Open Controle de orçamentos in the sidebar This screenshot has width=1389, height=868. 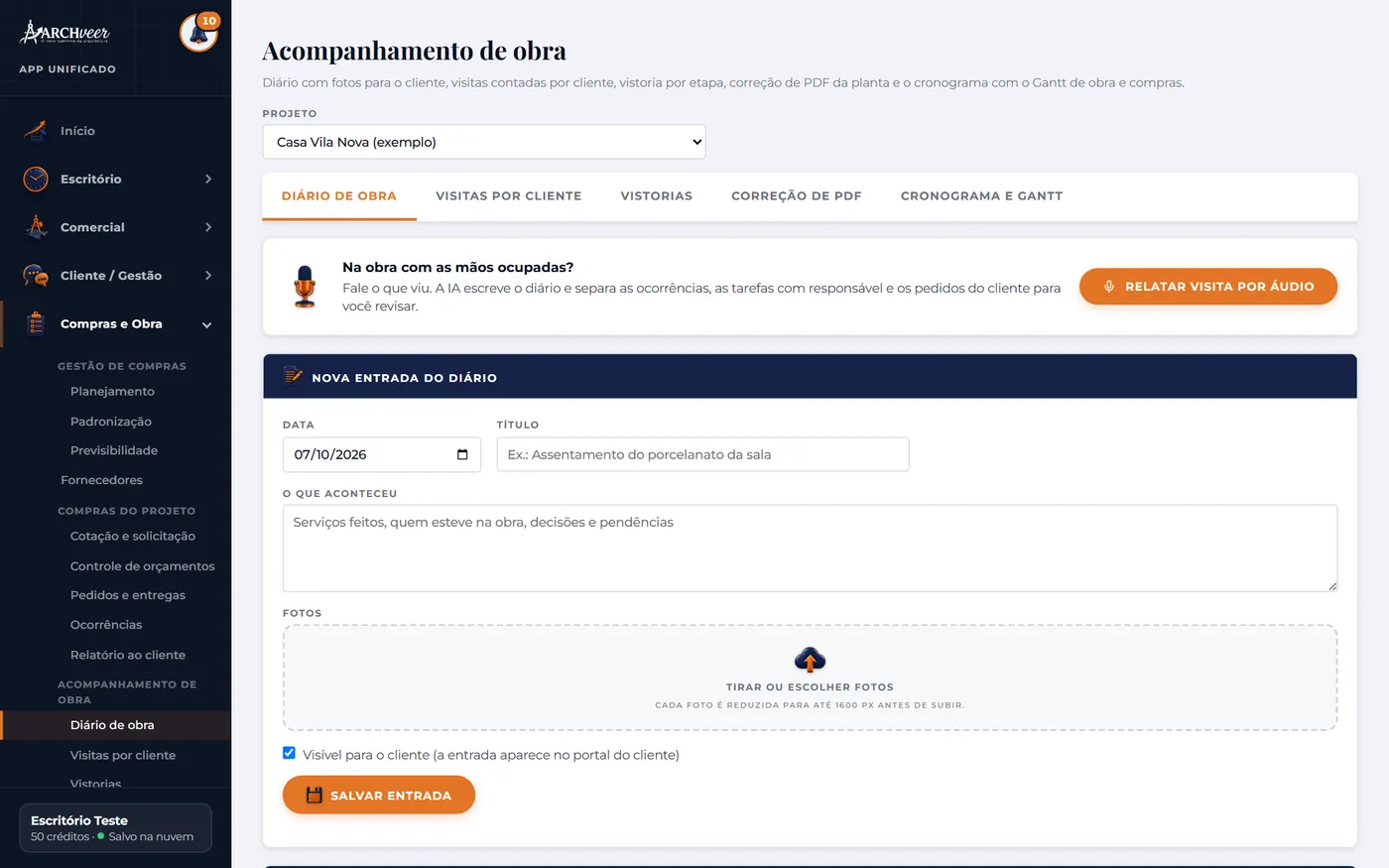click(x=142, y=566)
